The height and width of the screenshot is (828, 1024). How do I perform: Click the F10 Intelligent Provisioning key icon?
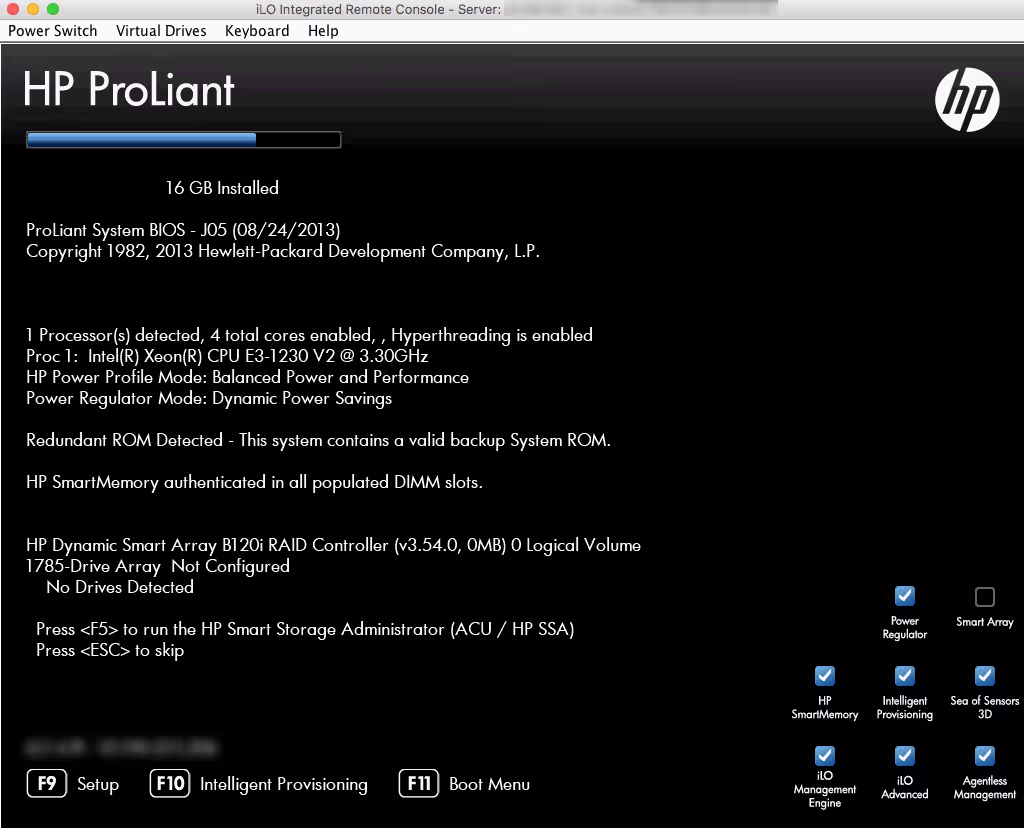pyautogui.click(x=170, y=783)
